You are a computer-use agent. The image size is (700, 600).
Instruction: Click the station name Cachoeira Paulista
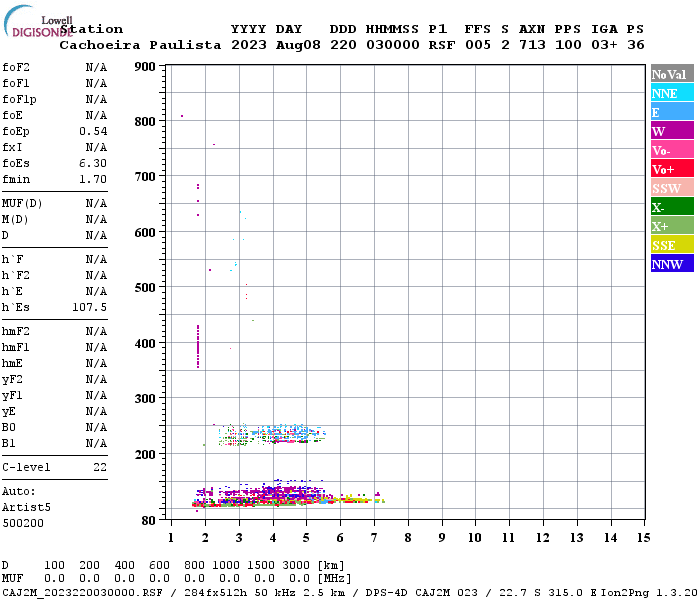click(140, 45)
